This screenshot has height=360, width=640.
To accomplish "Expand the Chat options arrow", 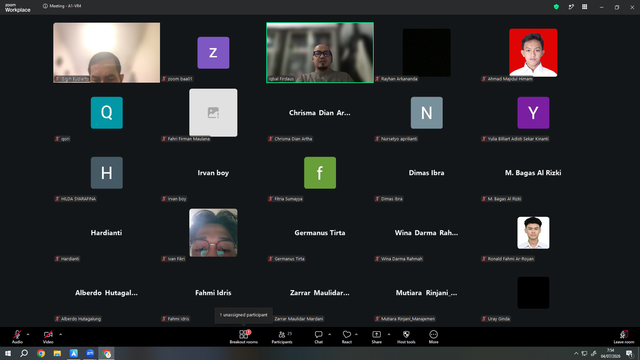I will (329, 334).
